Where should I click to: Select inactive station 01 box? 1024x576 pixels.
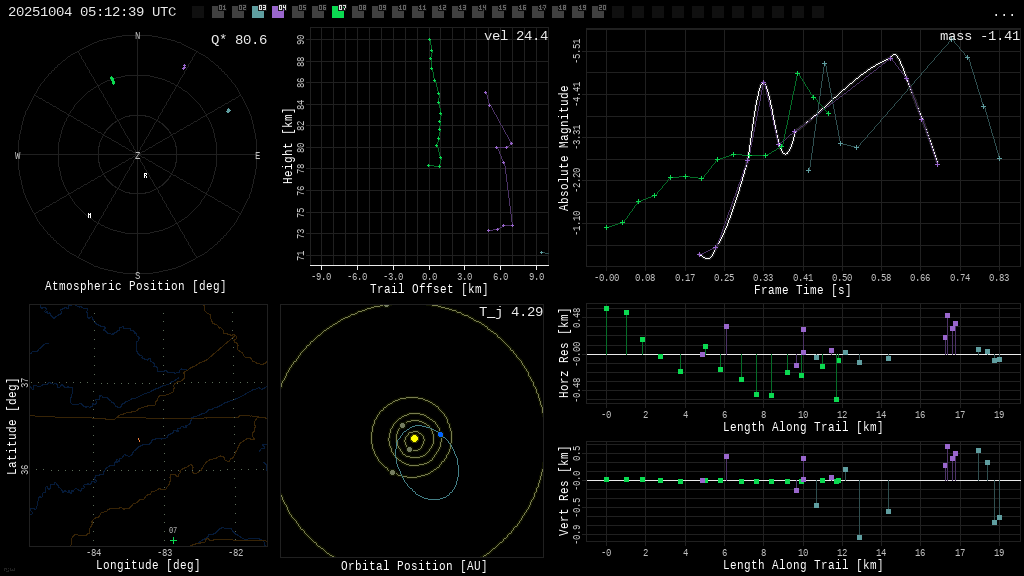coord(218,12)
